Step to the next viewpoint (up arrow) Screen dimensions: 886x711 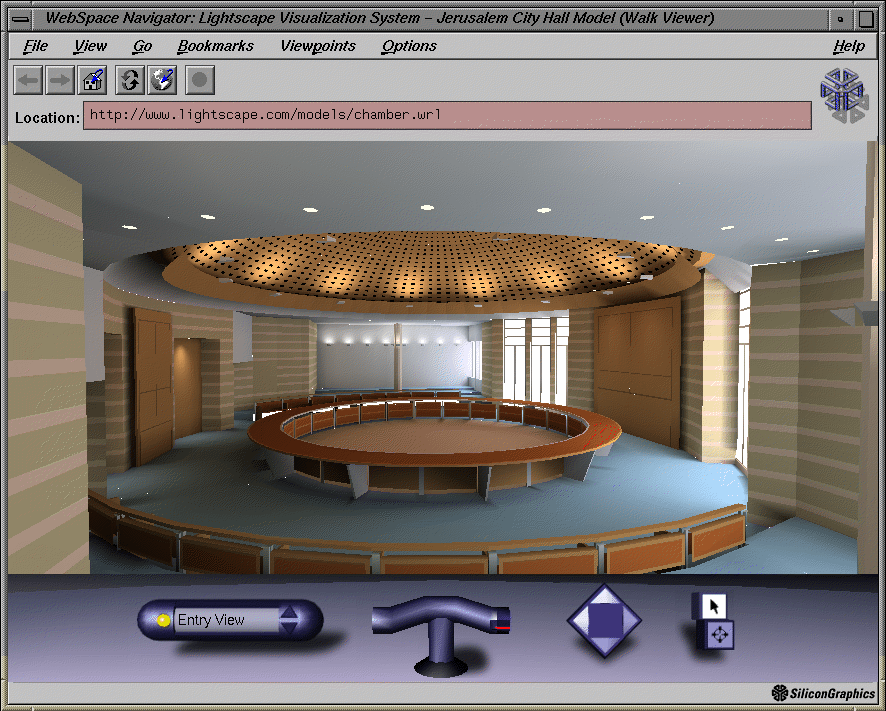coord(289,612)
